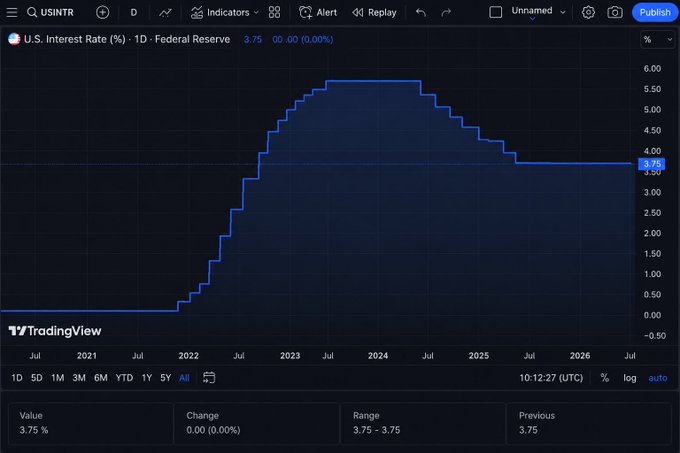Screen dimensions: 680x453
Task: Click the 2024 label on the time axis
Action: tap(378, 355)
